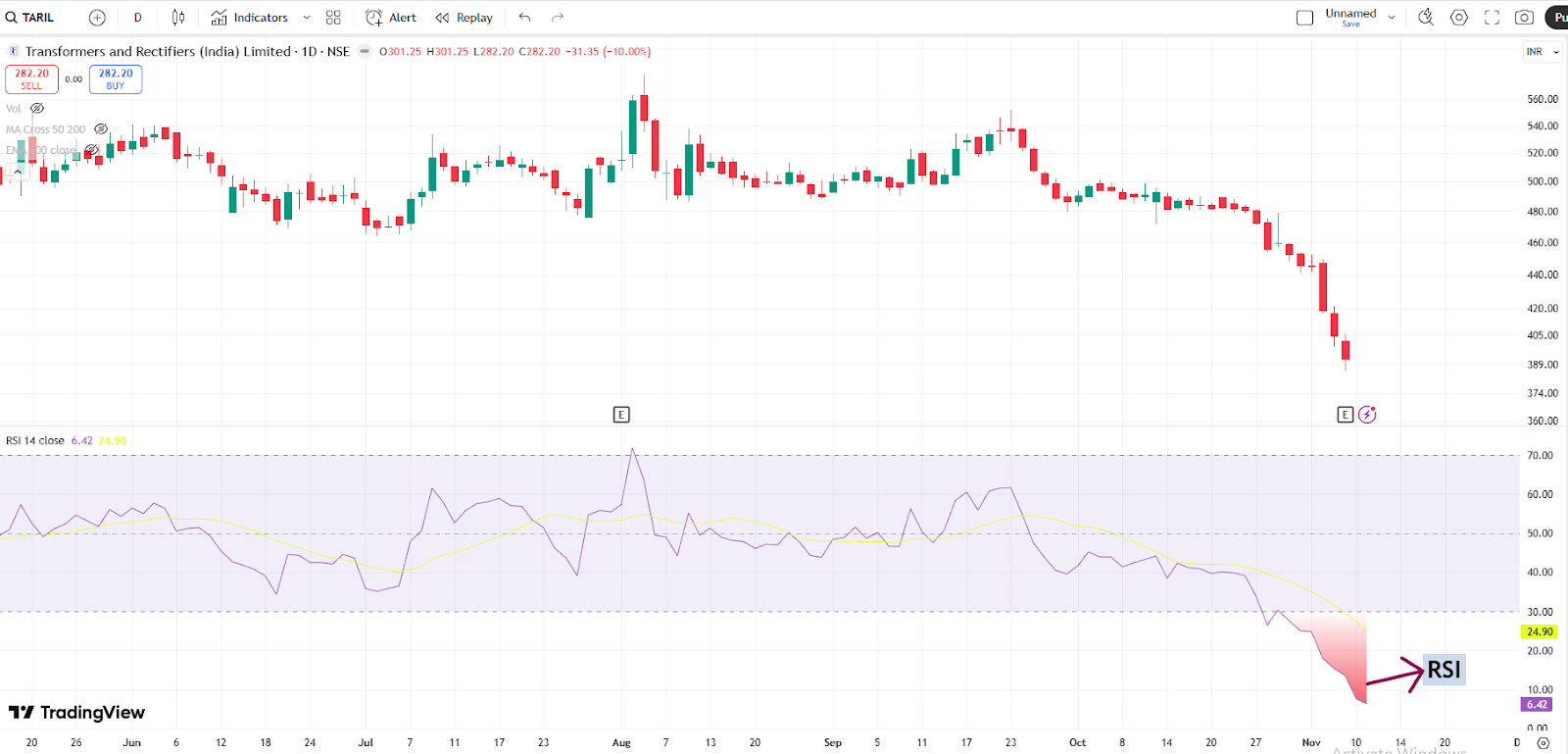The width and height of the screenshot is (1568, 754).
Task: Toggle the layout checkbox beside Unnamed
Action: [x=1304, y=18]
